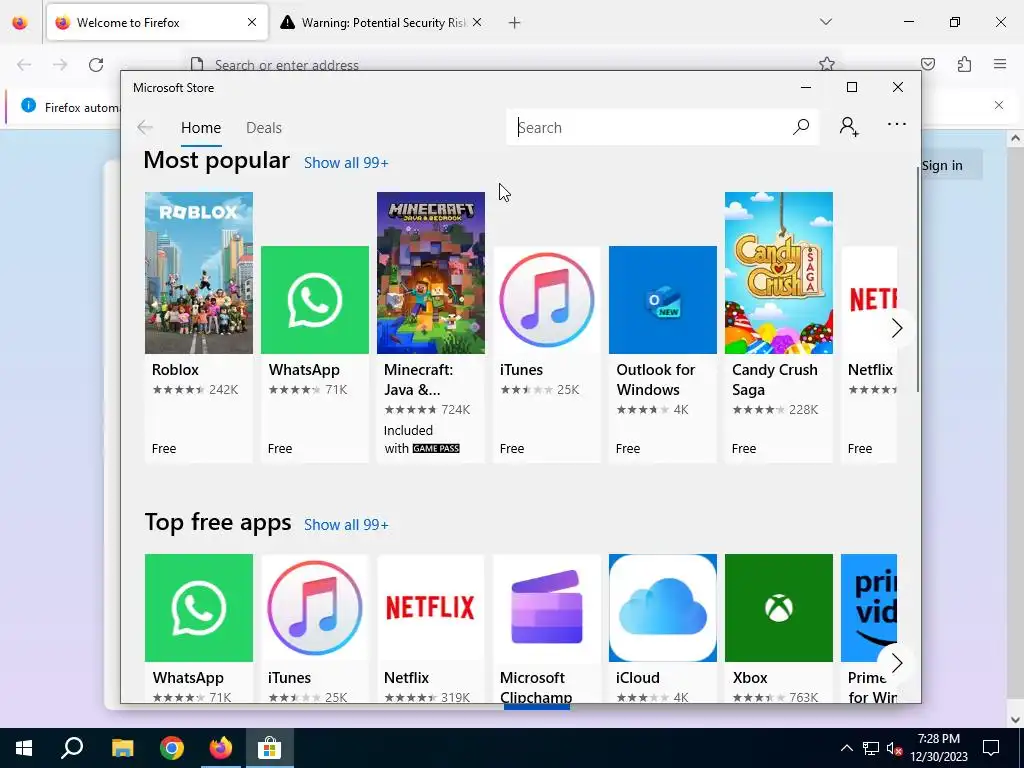The image size is (1024, 768).
Task: Open the iTunes icon under Top free apps
Action: pos(315,608)
